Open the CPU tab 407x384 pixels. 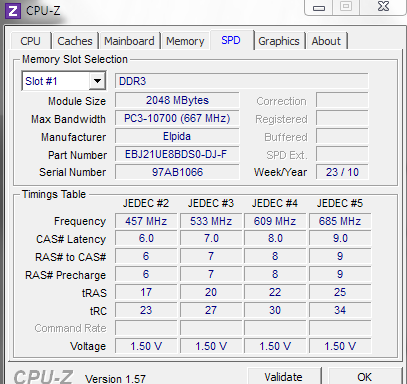(x=30, y=41)
